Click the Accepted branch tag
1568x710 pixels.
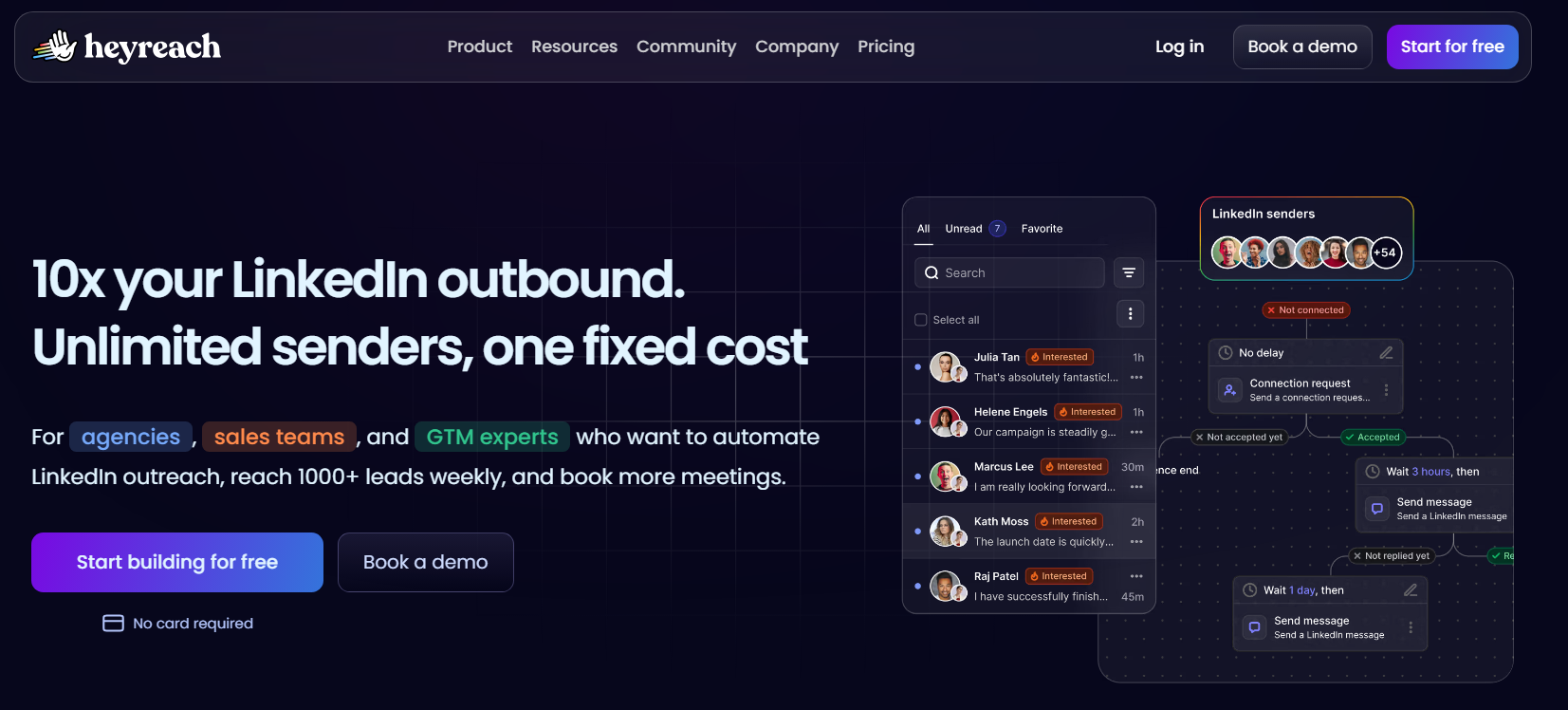[1373, 438]
